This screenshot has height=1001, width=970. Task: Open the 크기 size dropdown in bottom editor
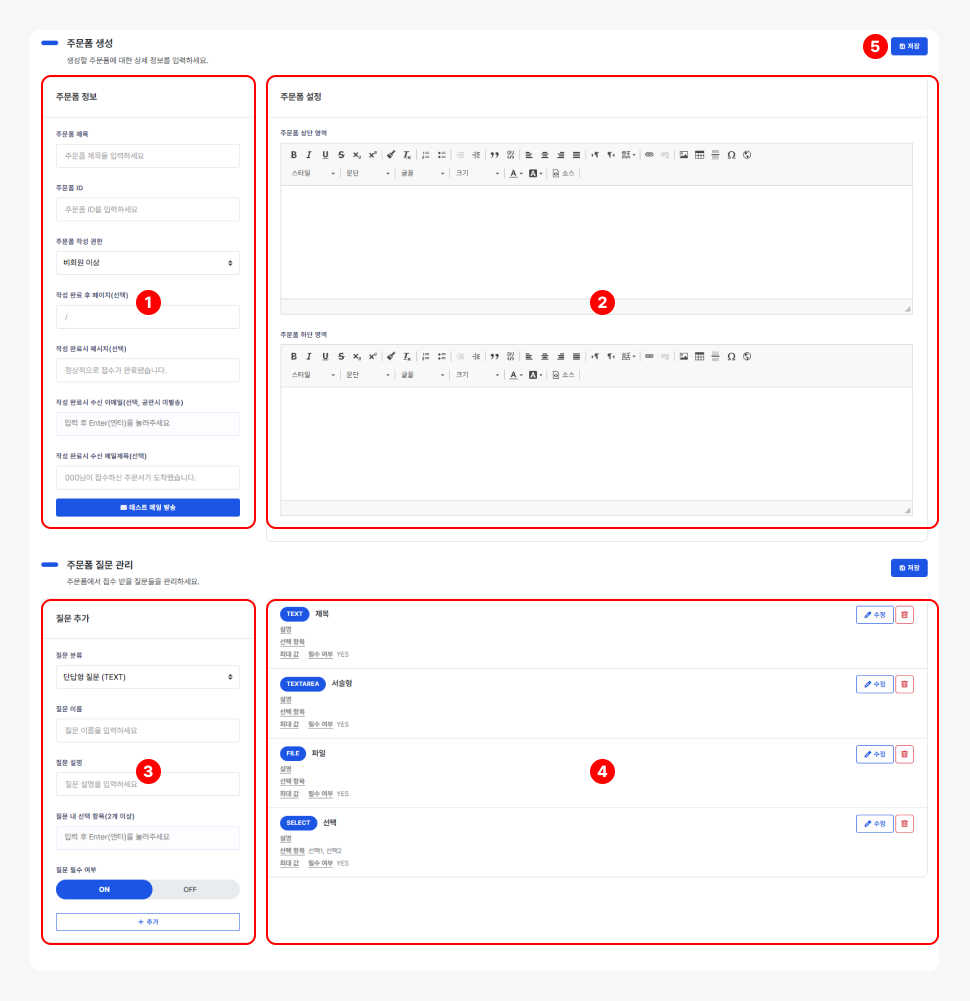(x=477, y=374)
